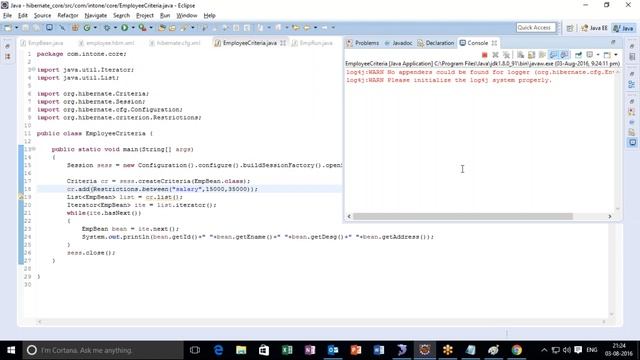Open the EmpBean.java editor tab
640x360 pixels.
42,43
